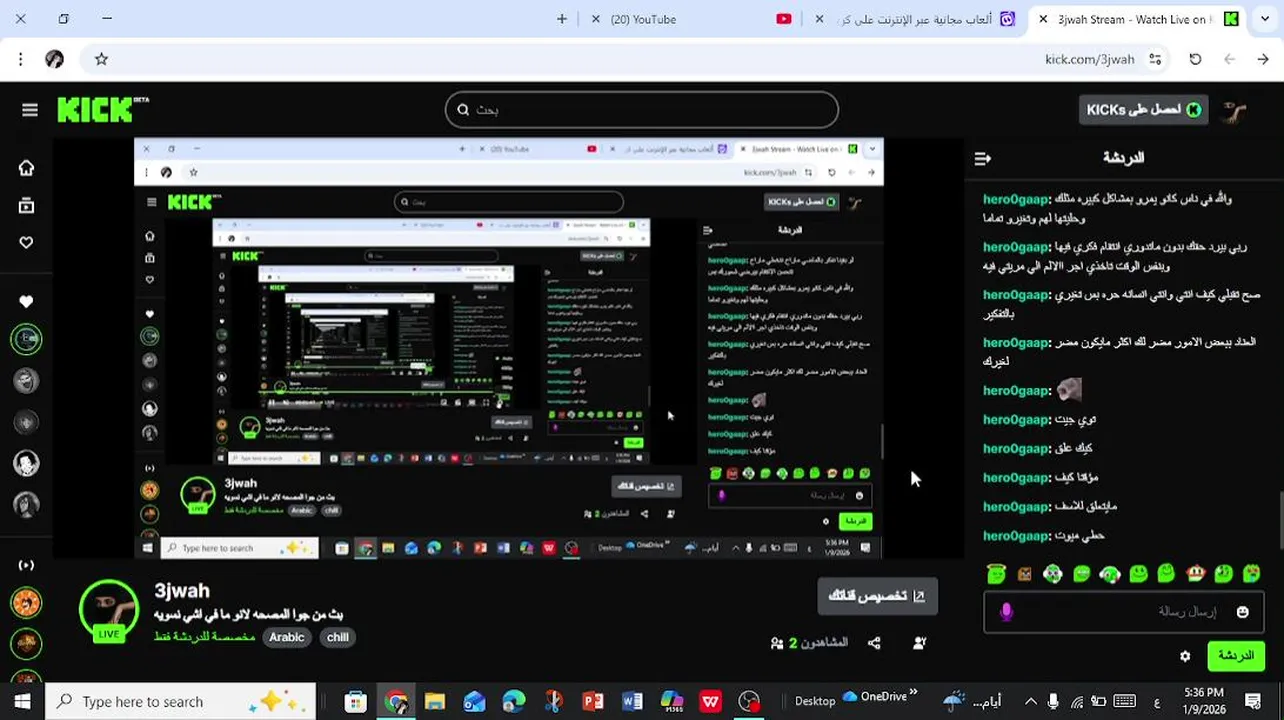Click the chat panel scrollbar
Viewport: 1284px width, 720px height.
1281,520
